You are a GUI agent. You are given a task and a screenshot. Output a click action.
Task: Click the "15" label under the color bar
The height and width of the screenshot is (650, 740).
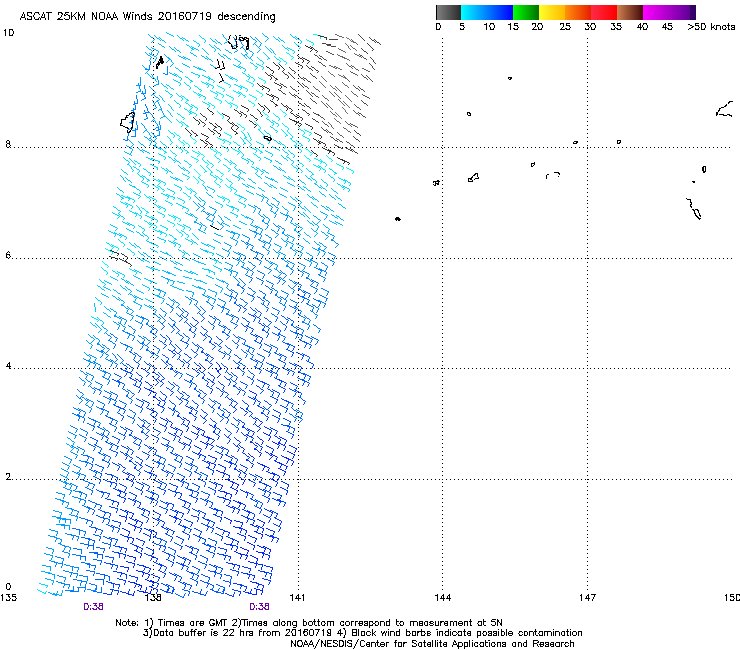pos(513,27)
